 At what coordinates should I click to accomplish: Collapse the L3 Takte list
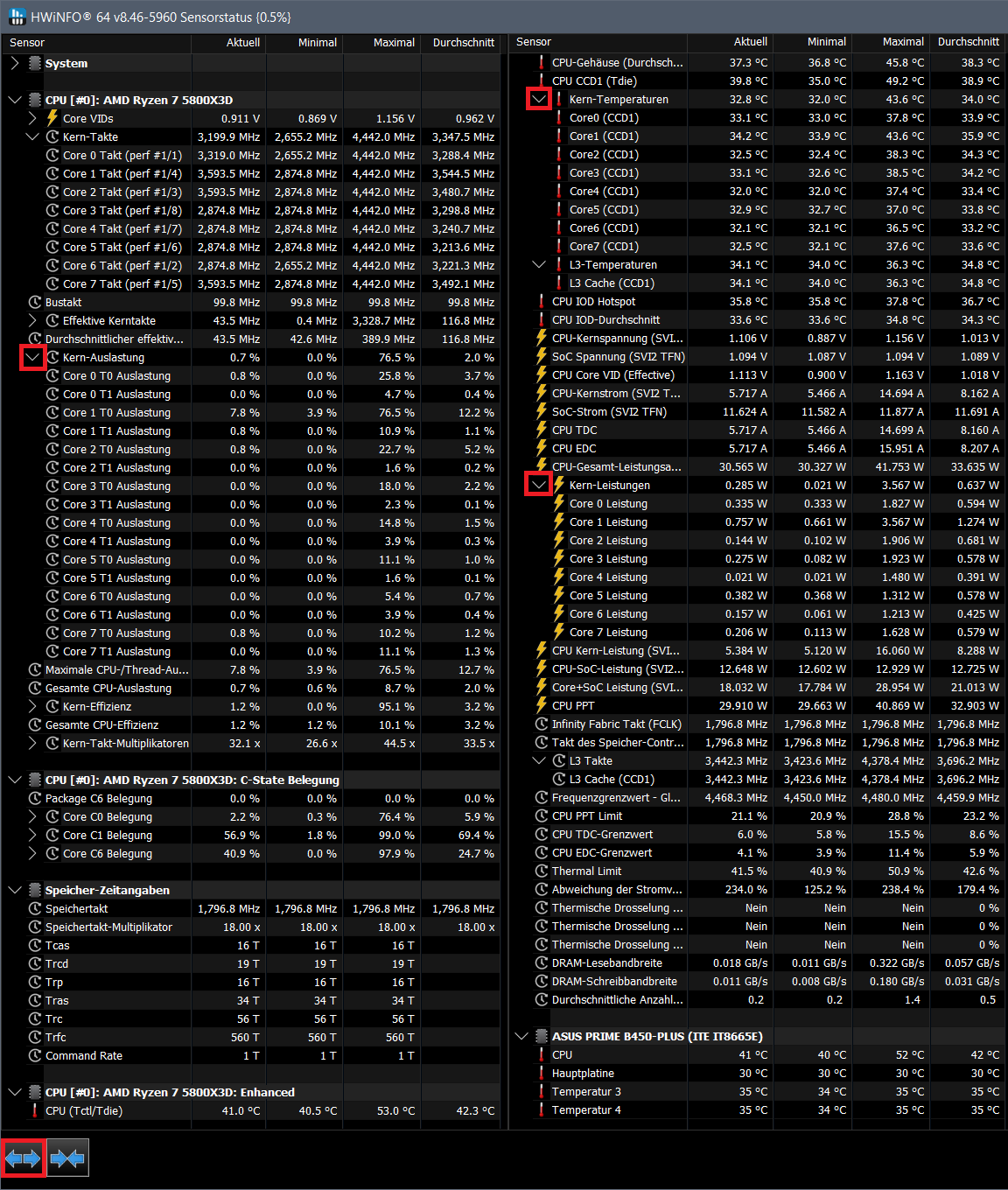[539, 760]
